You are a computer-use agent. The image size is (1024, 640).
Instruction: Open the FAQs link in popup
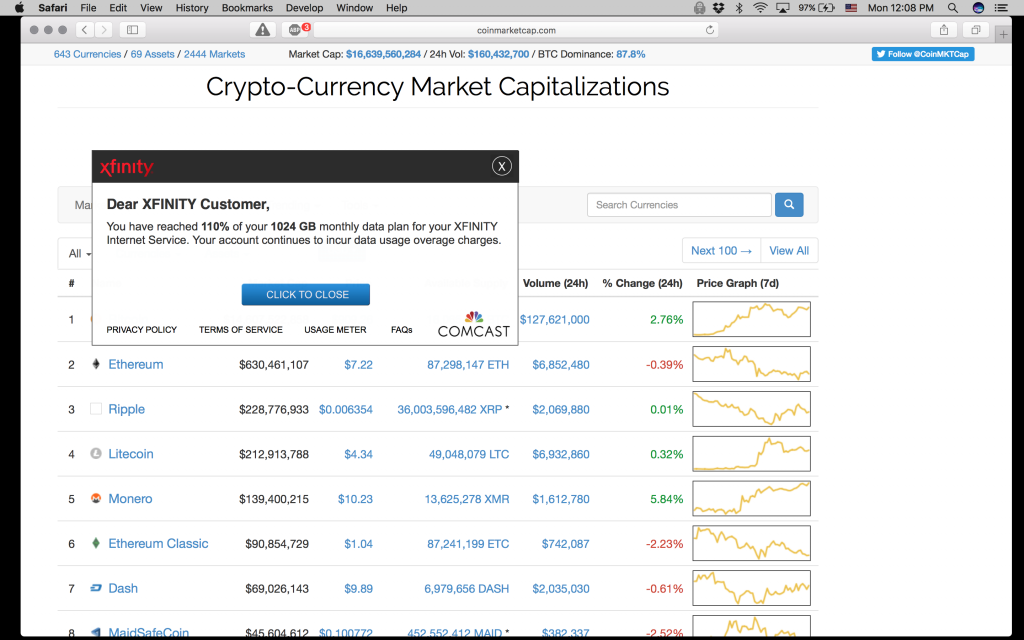[402, 330]
